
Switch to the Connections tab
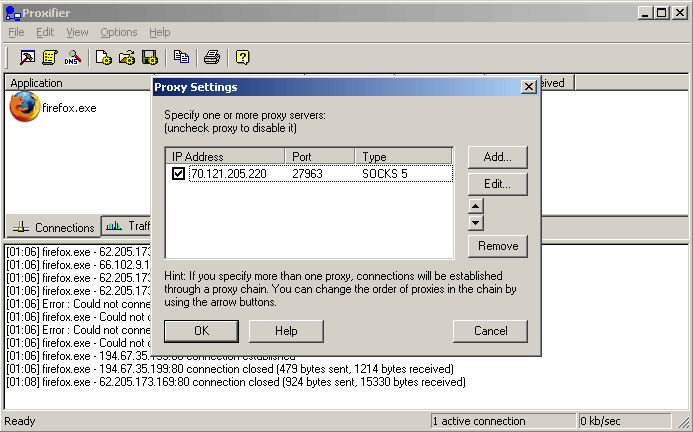(53, 227)
